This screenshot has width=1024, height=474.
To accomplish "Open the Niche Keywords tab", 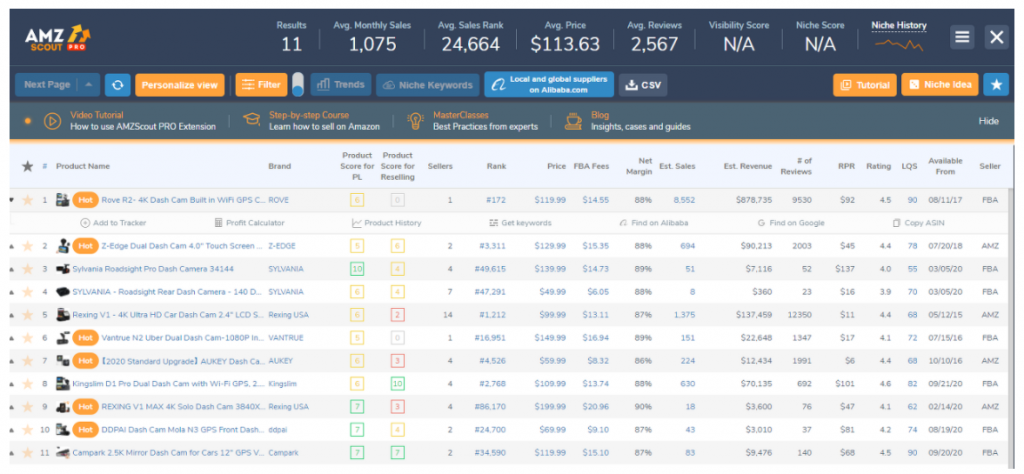I will tap(428, 85).
